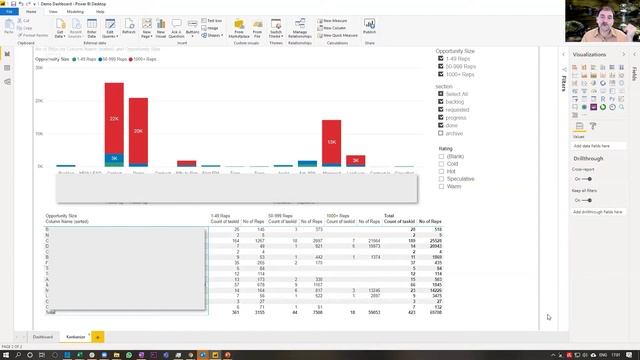Image resolution: width=640 pixels, height=360 pixels.
Task: Click the Save icon in title bar
Action: [13, 4]
